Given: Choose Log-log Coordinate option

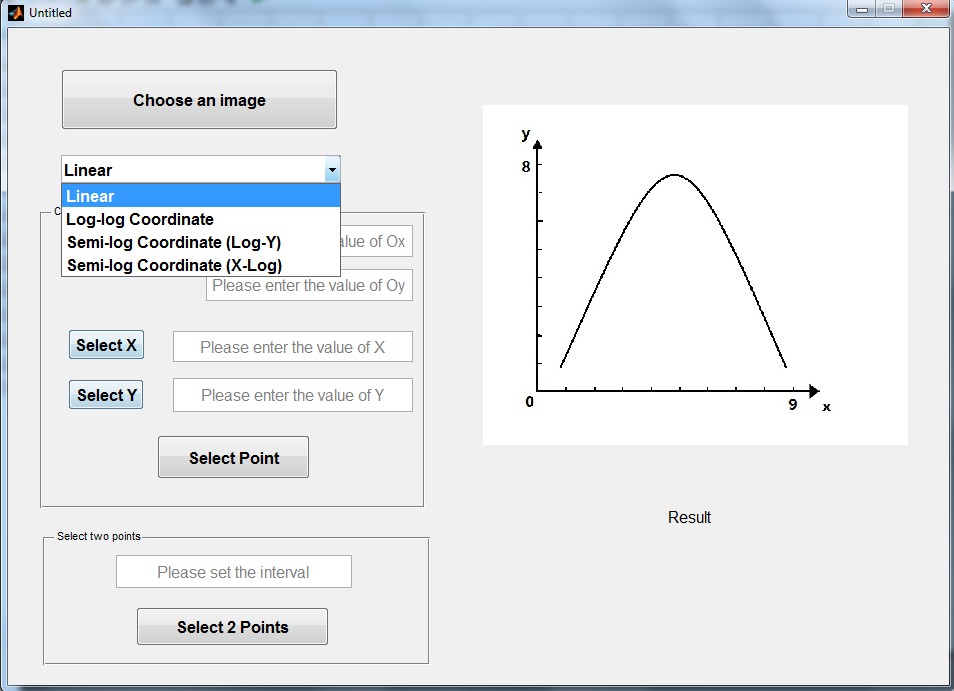Looking at the screenshot, I should point(200,219).
